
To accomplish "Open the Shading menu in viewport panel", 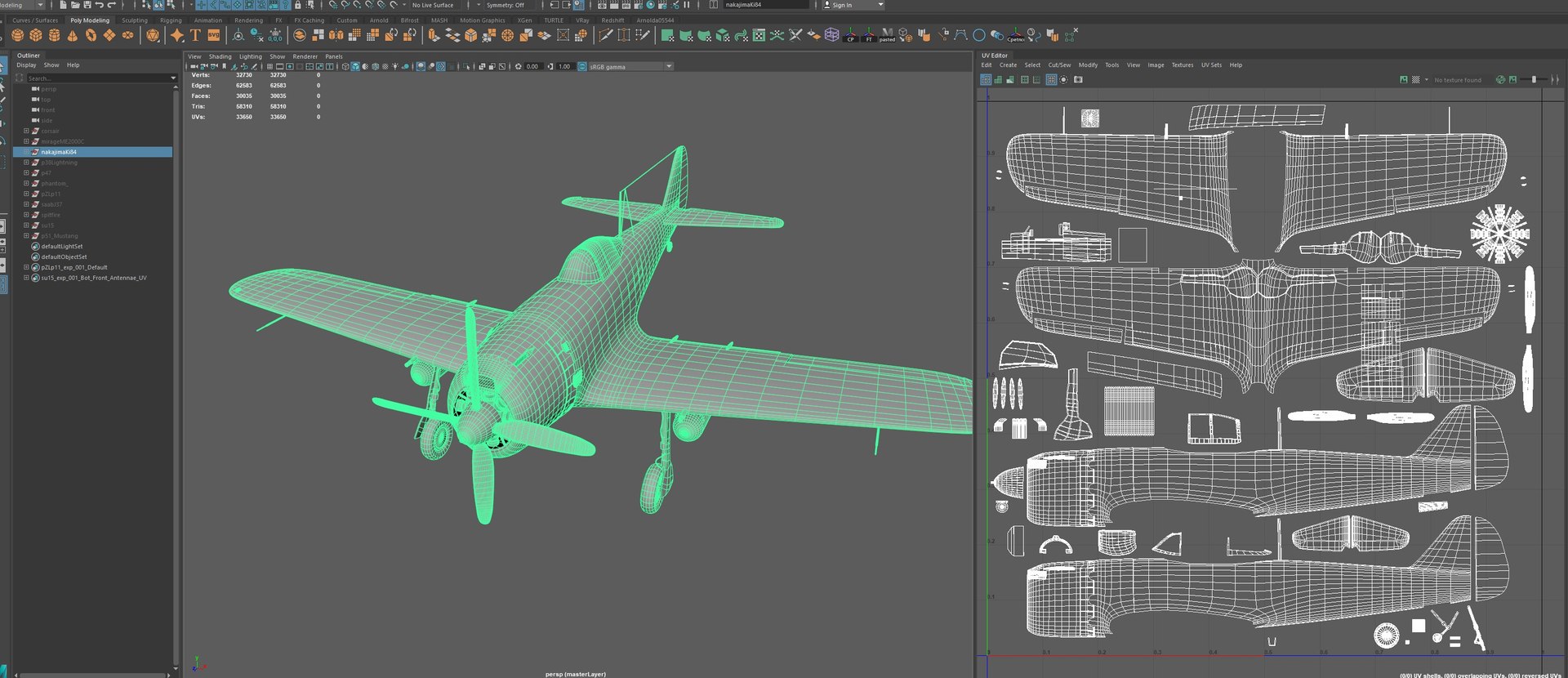I will click(x=220, y=56).
